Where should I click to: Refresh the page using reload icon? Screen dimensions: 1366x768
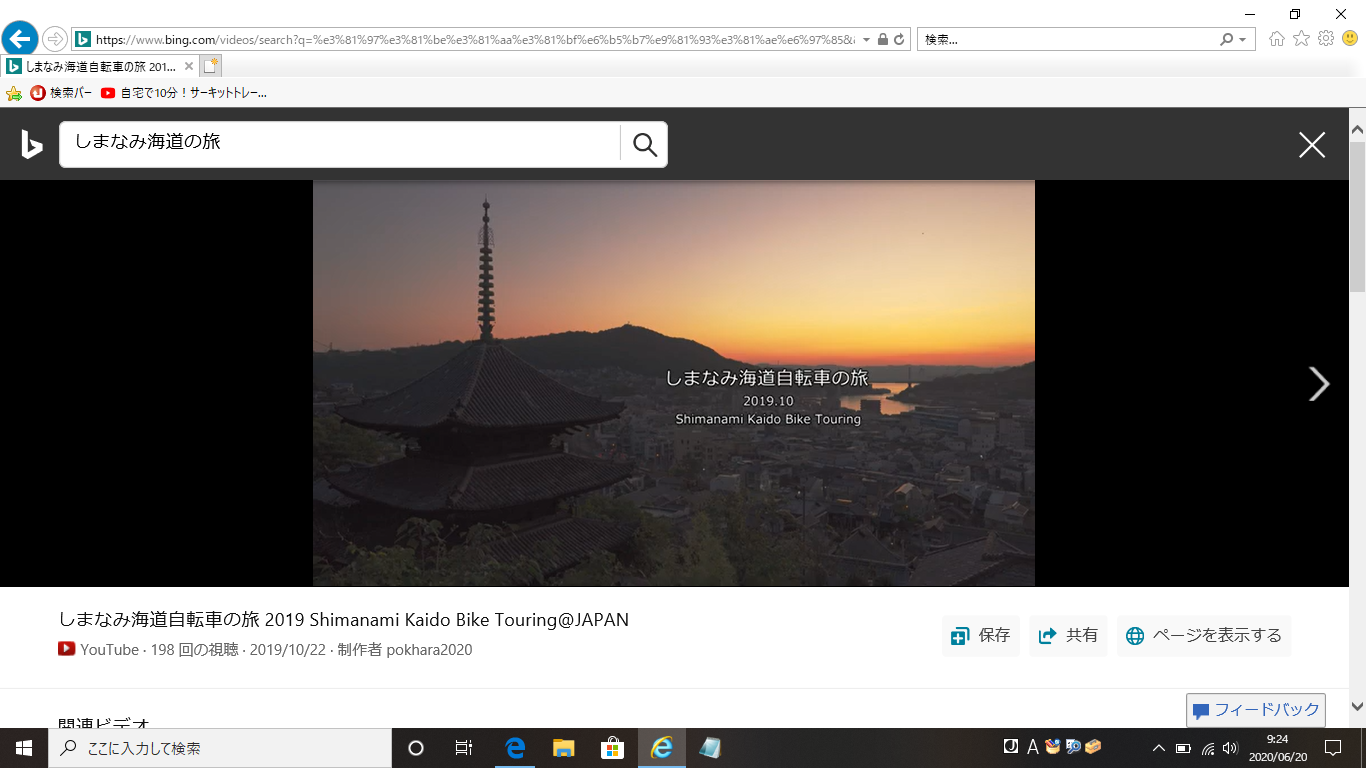[x=899, y=40]
